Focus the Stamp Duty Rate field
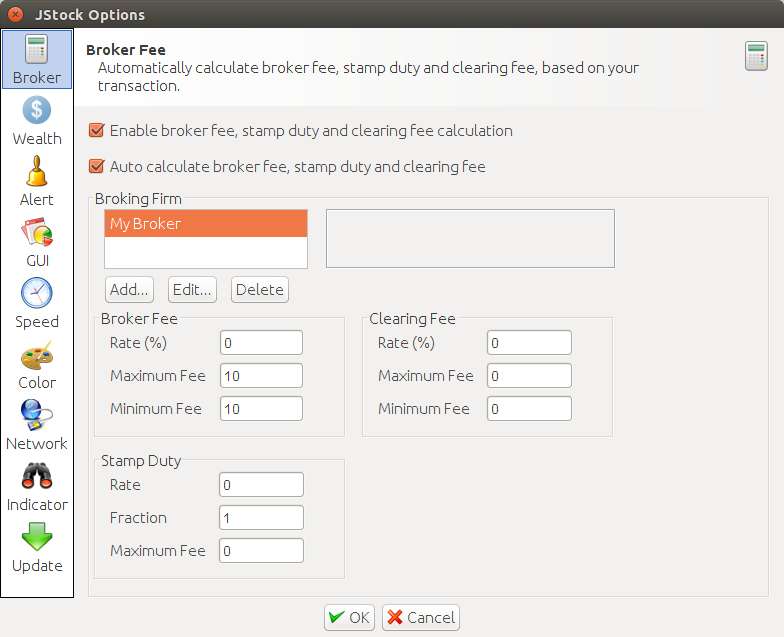Viewport: 784px width, 637px height. tap(261, 484)
